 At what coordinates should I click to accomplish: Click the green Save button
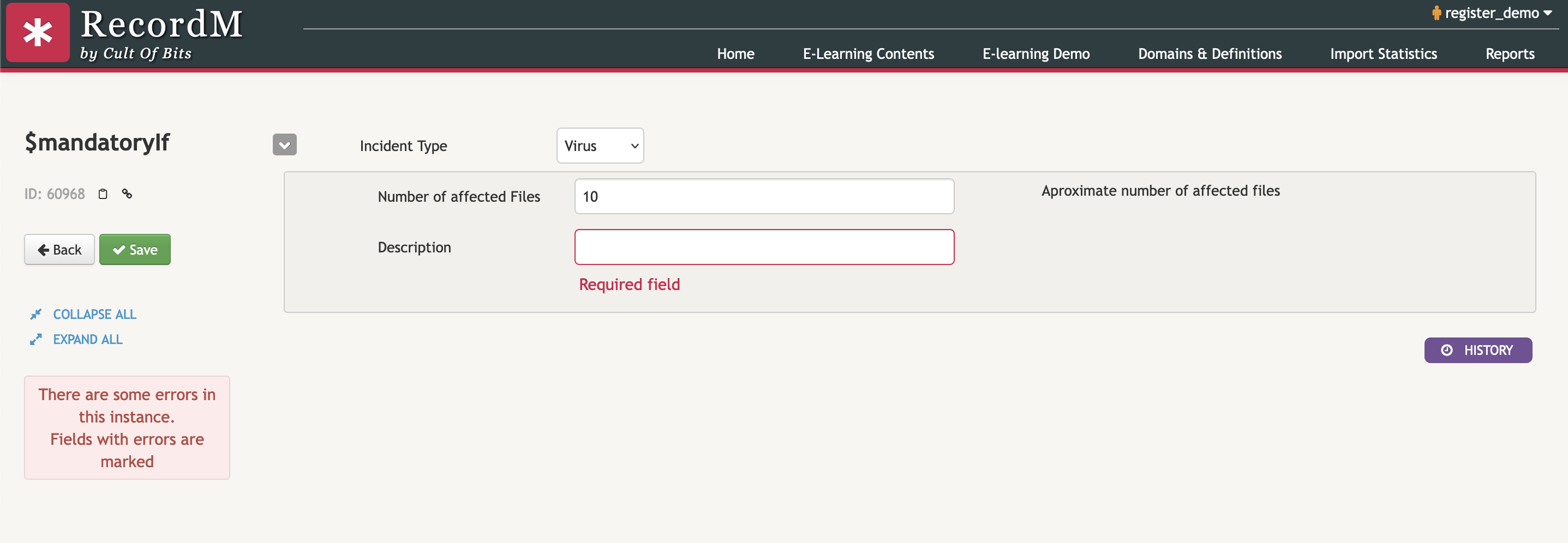(135, 249)
